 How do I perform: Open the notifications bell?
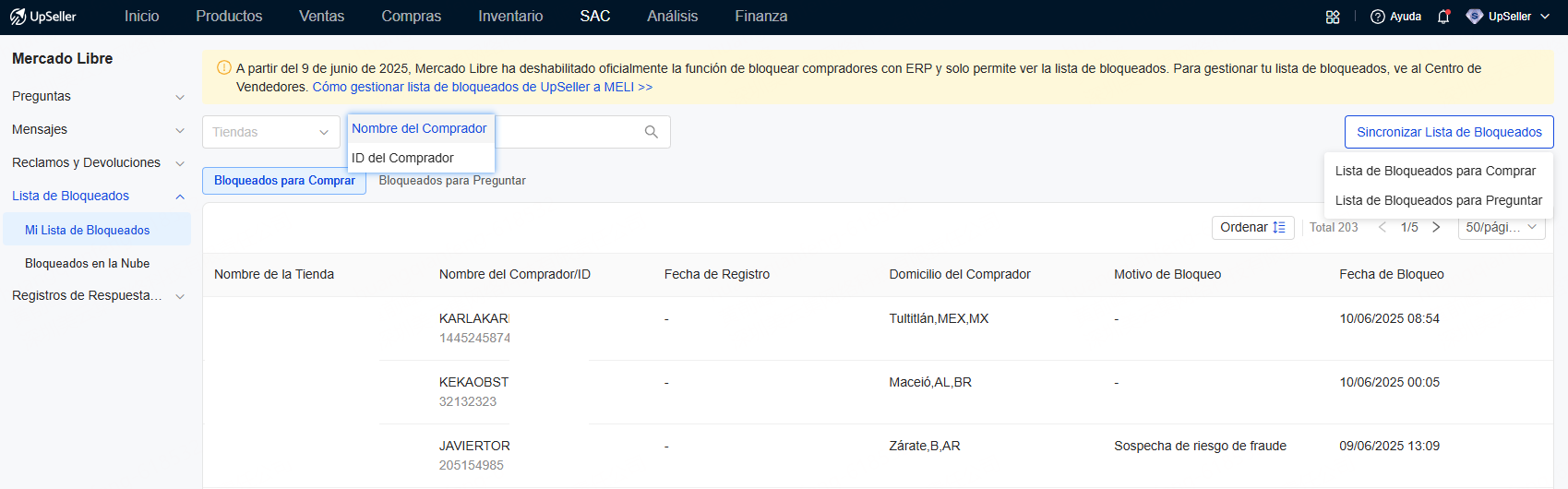coord(1443,17)
